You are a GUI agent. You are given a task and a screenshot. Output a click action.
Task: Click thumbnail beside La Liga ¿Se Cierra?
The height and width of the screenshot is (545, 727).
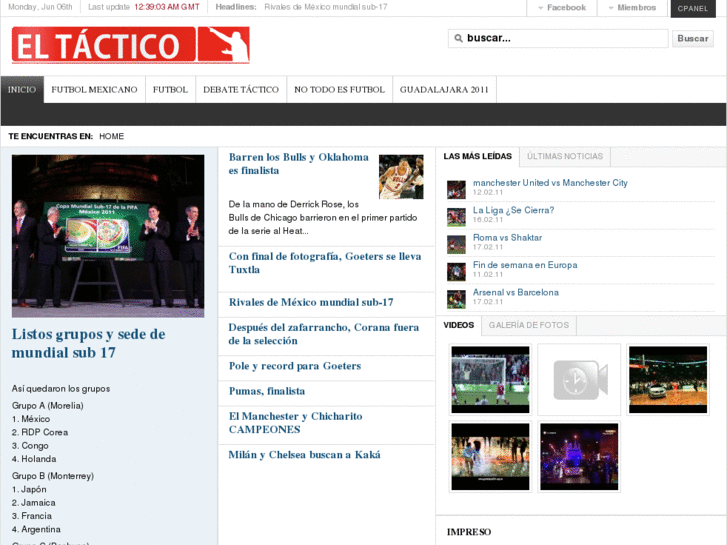(456, 217)
